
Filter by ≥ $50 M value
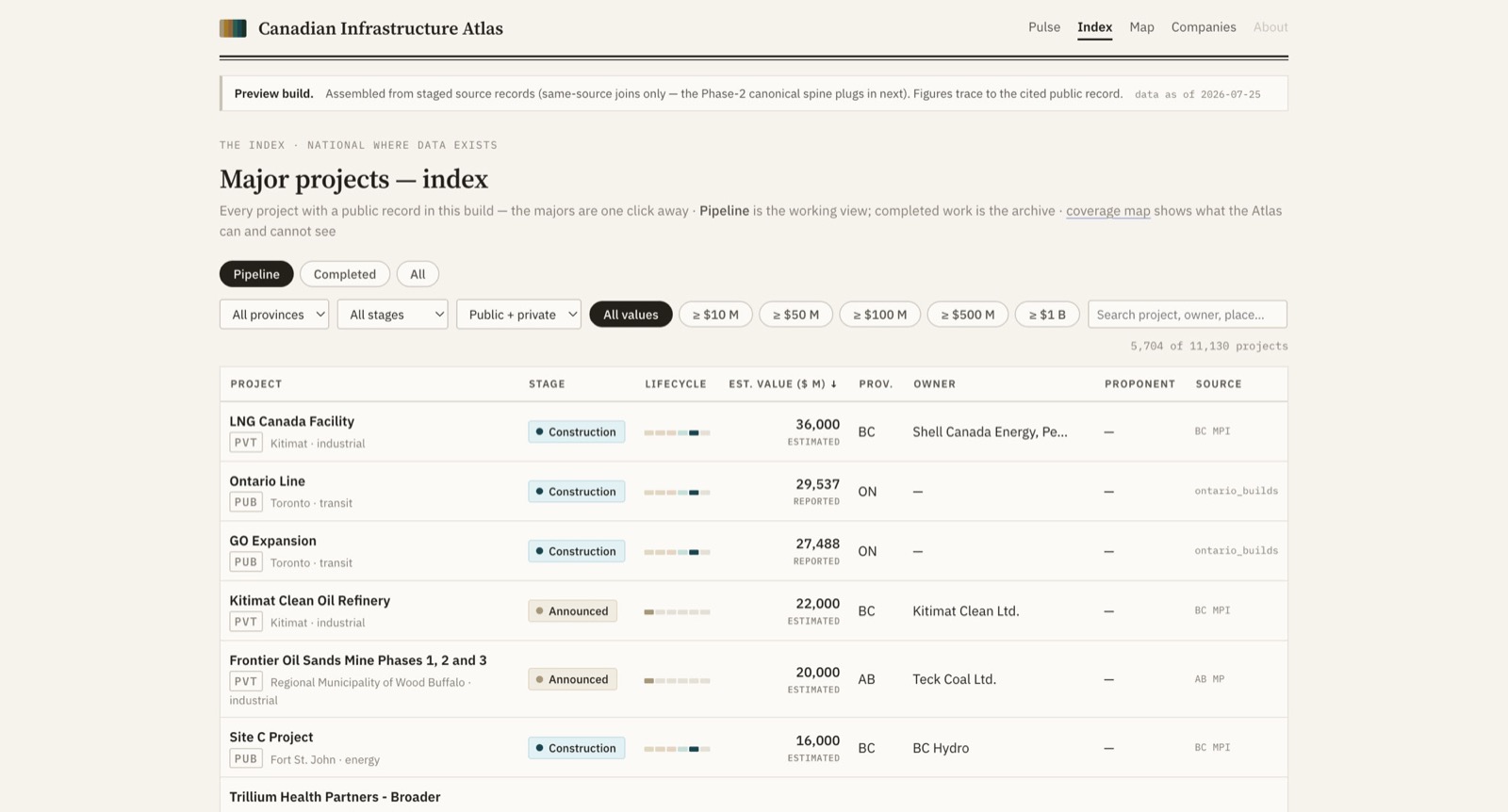(795, 315)
